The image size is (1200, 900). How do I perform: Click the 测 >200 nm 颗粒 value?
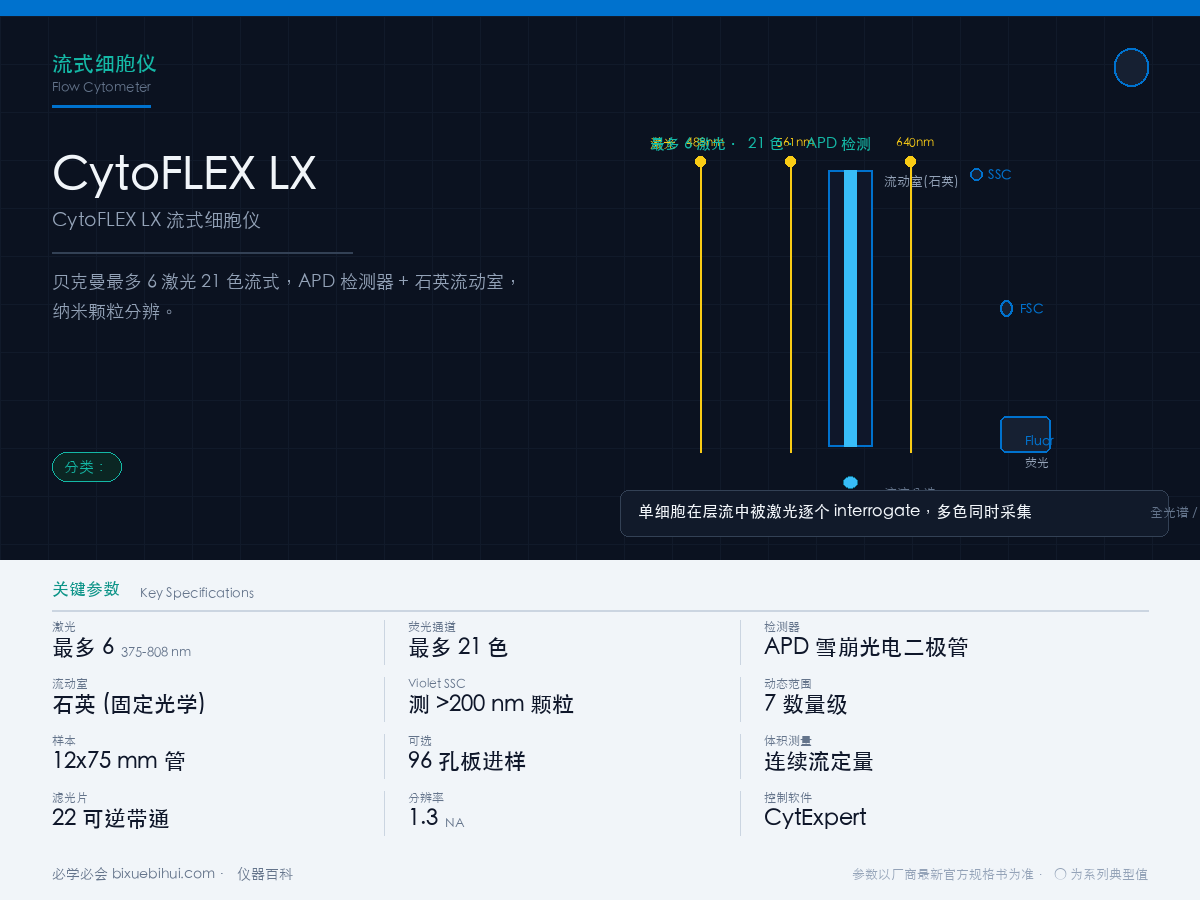tap(491, 704)
